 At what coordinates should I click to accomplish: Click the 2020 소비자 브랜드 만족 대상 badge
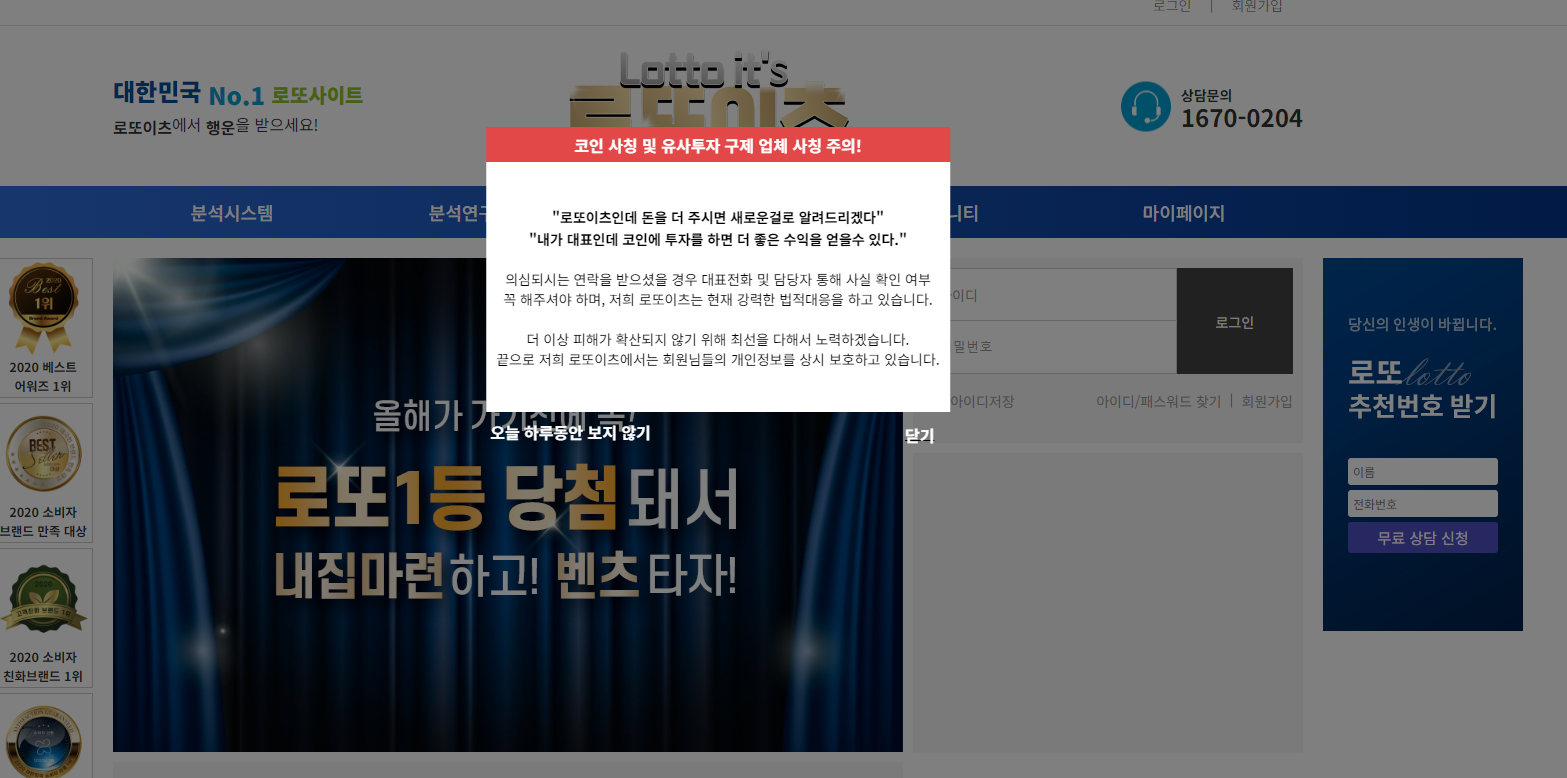45,473
